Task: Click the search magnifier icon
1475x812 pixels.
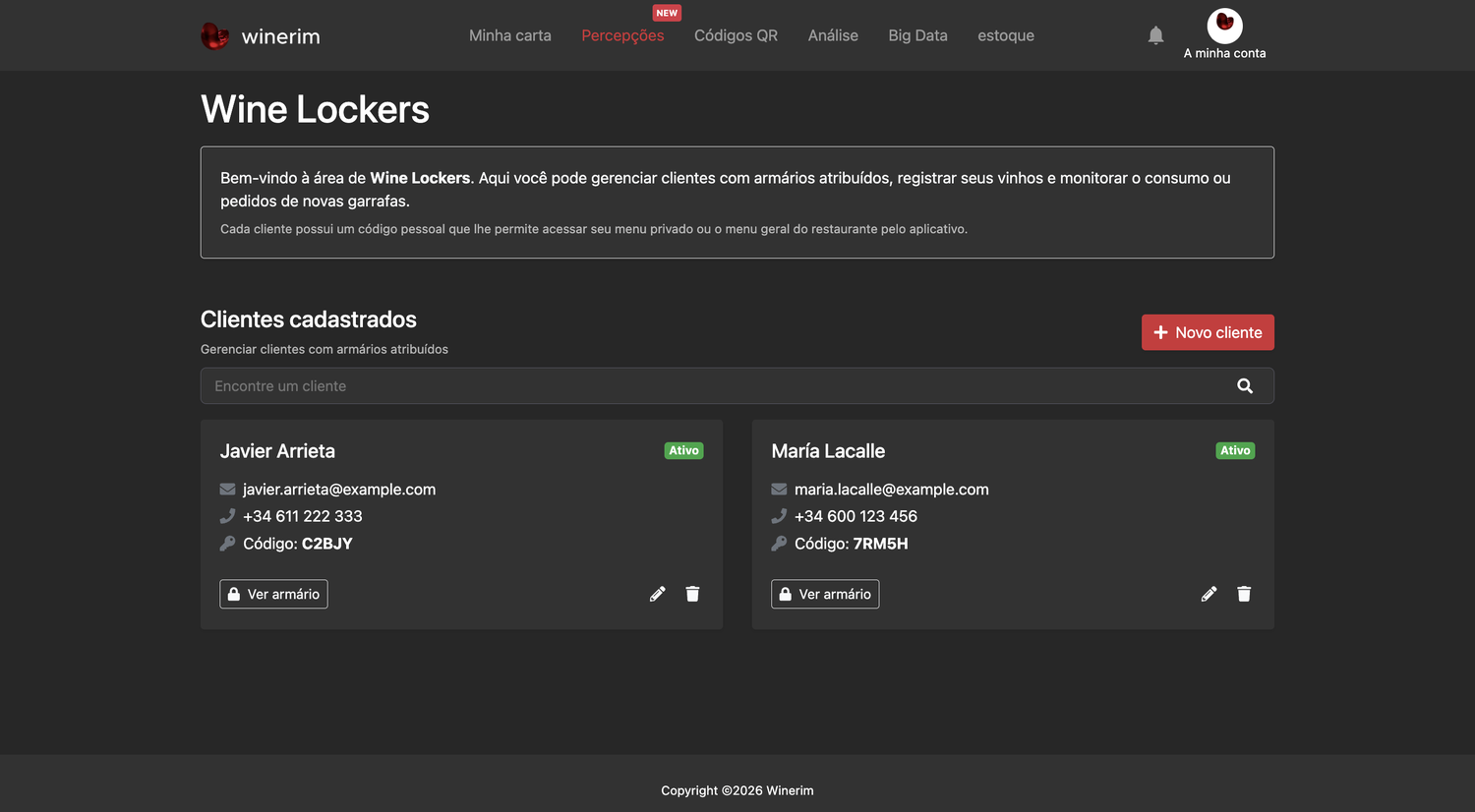Action: coord(1245,386)
